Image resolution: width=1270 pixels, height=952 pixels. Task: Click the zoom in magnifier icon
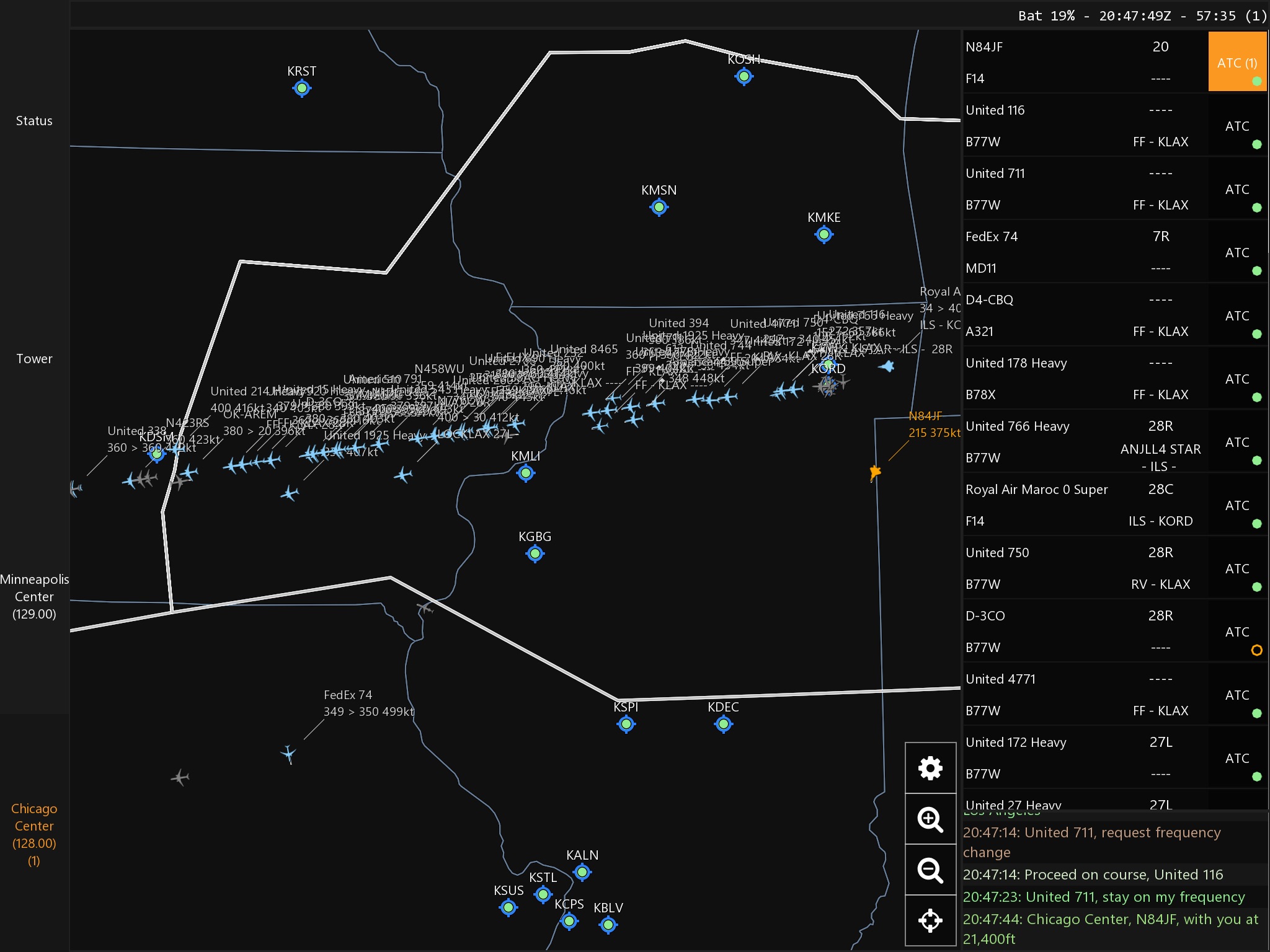[930, 819]
